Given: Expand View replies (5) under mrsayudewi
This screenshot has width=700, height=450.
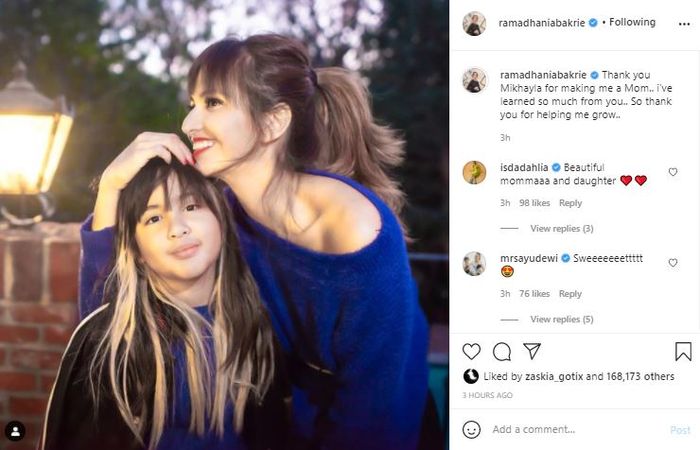Looking at the screenshot, I should point(562,319).
